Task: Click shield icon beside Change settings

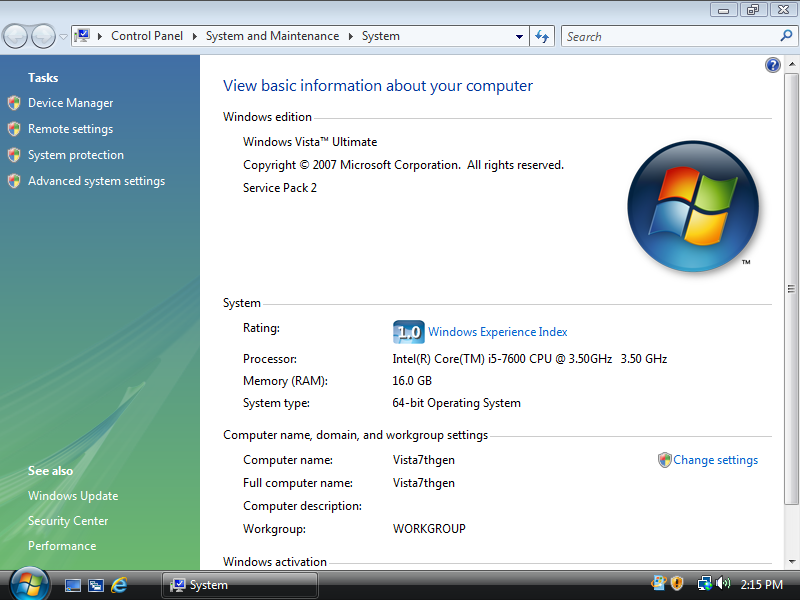Action: click(664, 460)
